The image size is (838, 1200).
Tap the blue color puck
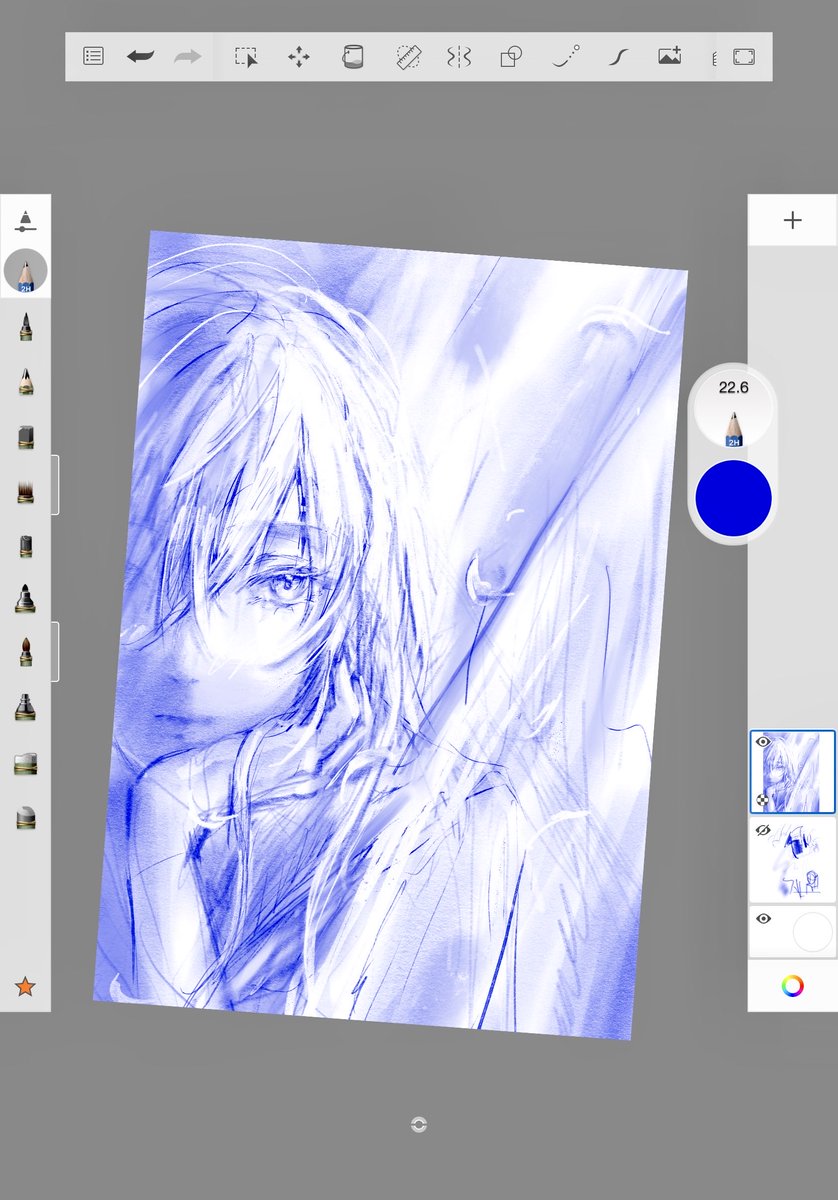click(733, 498)
